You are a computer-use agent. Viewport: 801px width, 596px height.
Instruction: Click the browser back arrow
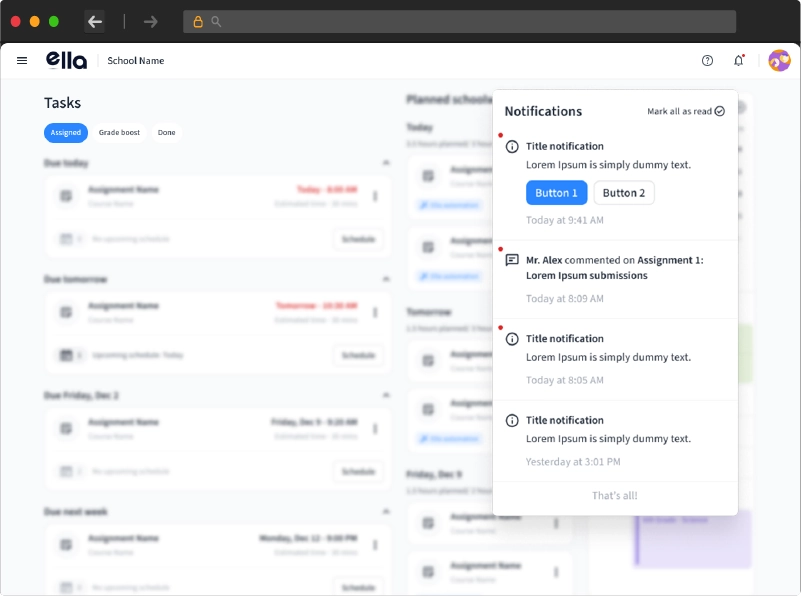[95, 21]
